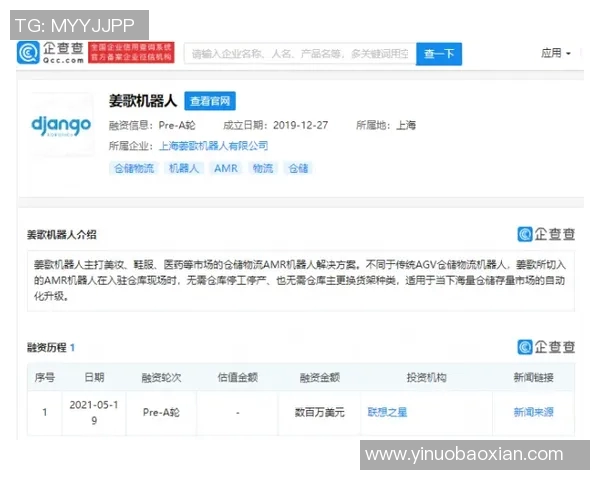Click the 估值金额 column header

point(238,377)
